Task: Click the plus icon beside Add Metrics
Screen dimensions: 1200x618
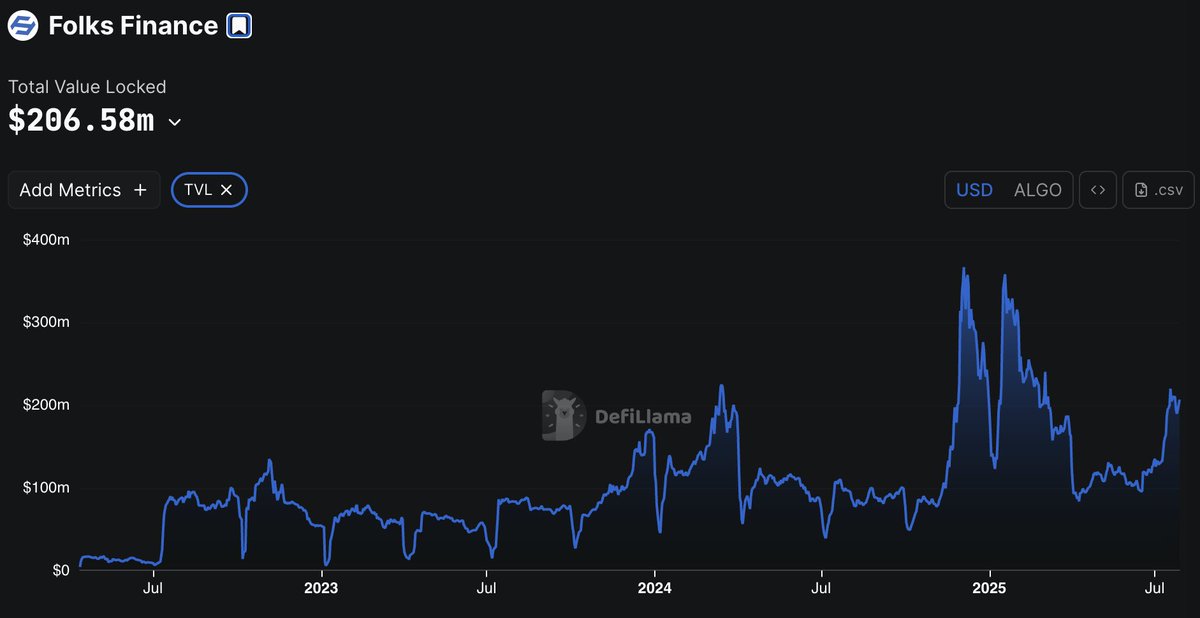Action: pos(140,189)
